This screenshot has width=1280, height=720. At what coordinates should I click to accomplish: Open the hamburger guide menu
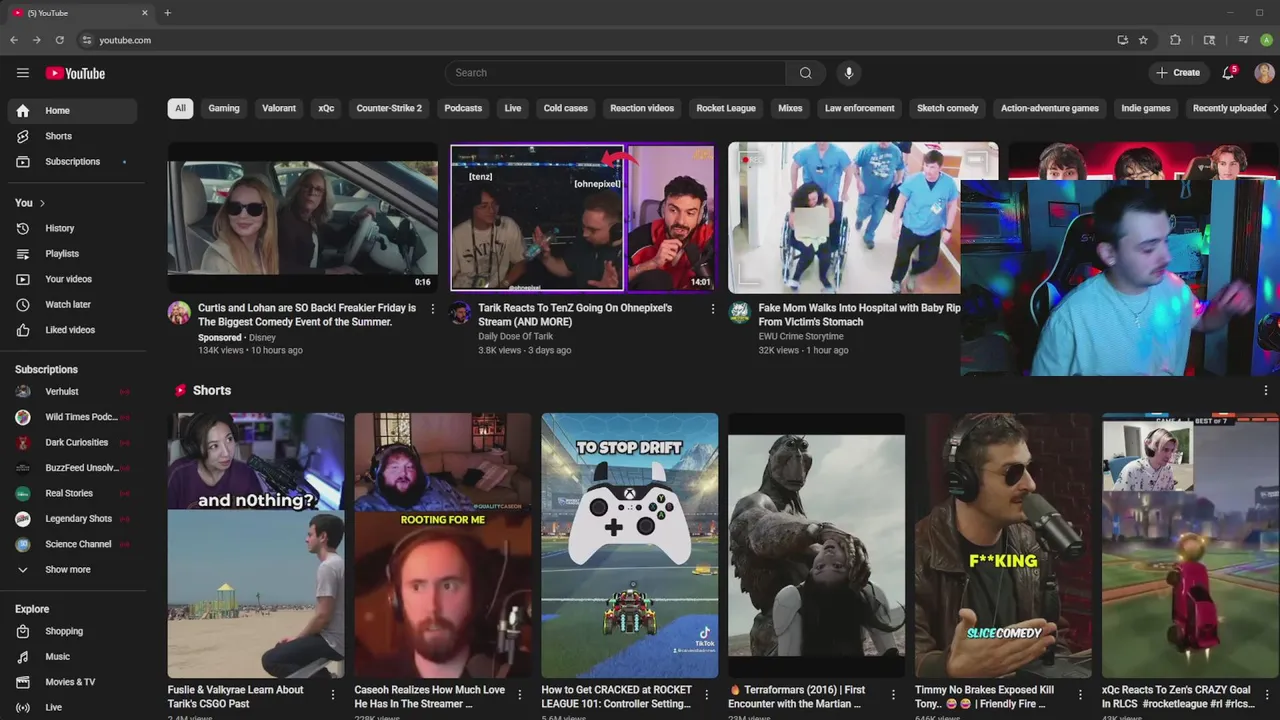pos(23,73)
